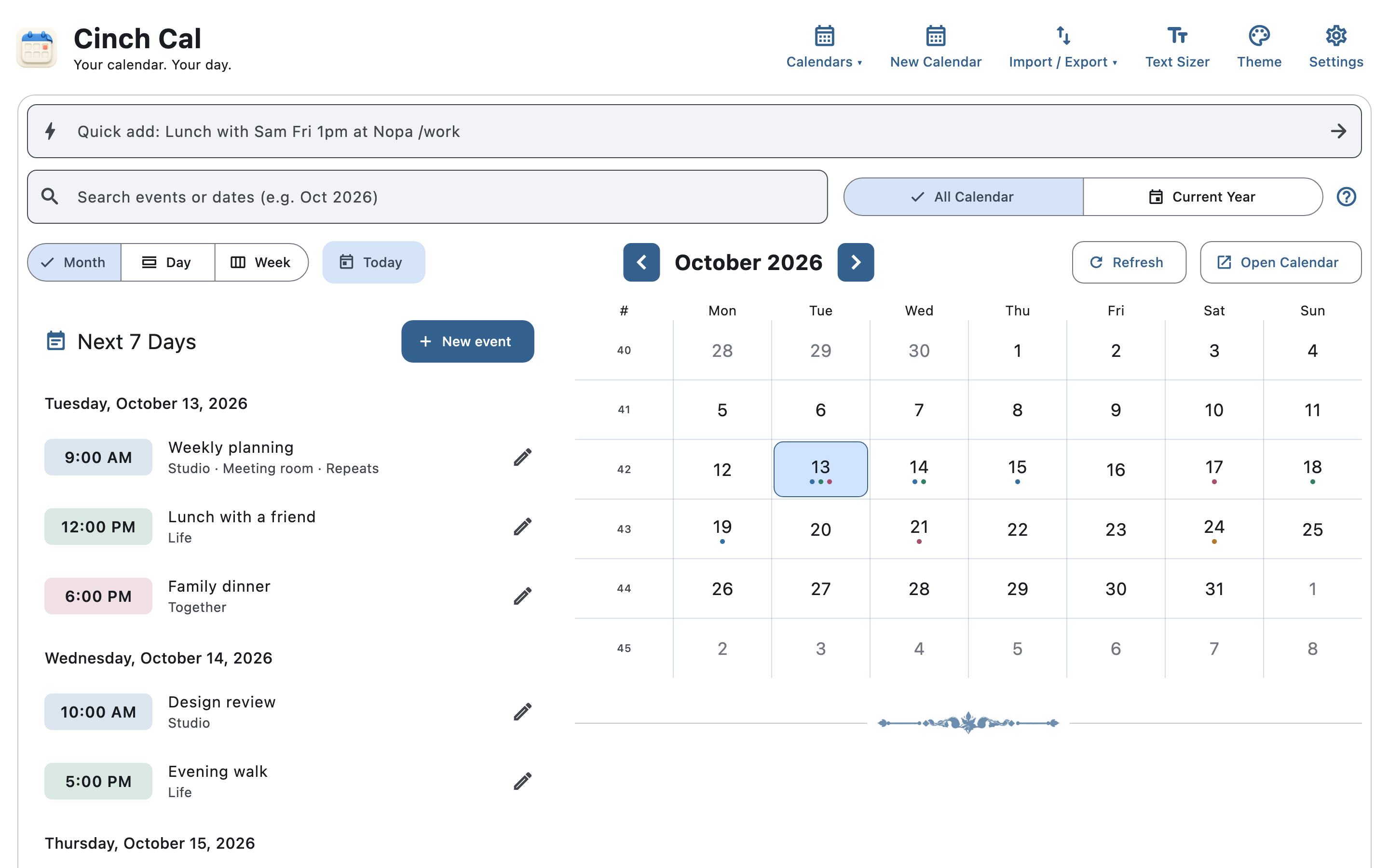The height and width of the screenshot is (868, 1389).
Task: Click Open Calendar button
Action: 1280,262
